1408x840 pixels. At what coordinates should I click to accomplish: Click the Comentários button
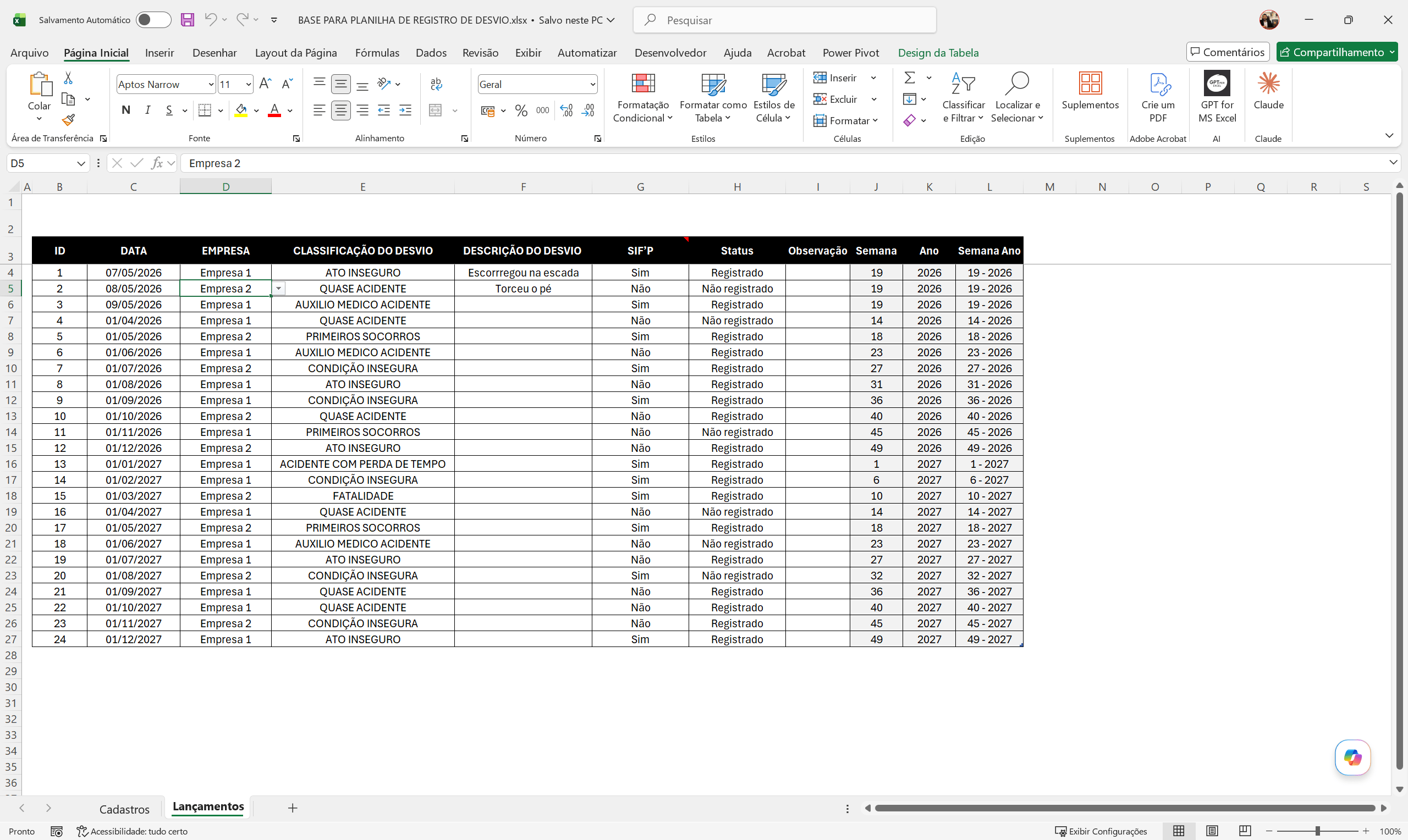pos(1228,52)
